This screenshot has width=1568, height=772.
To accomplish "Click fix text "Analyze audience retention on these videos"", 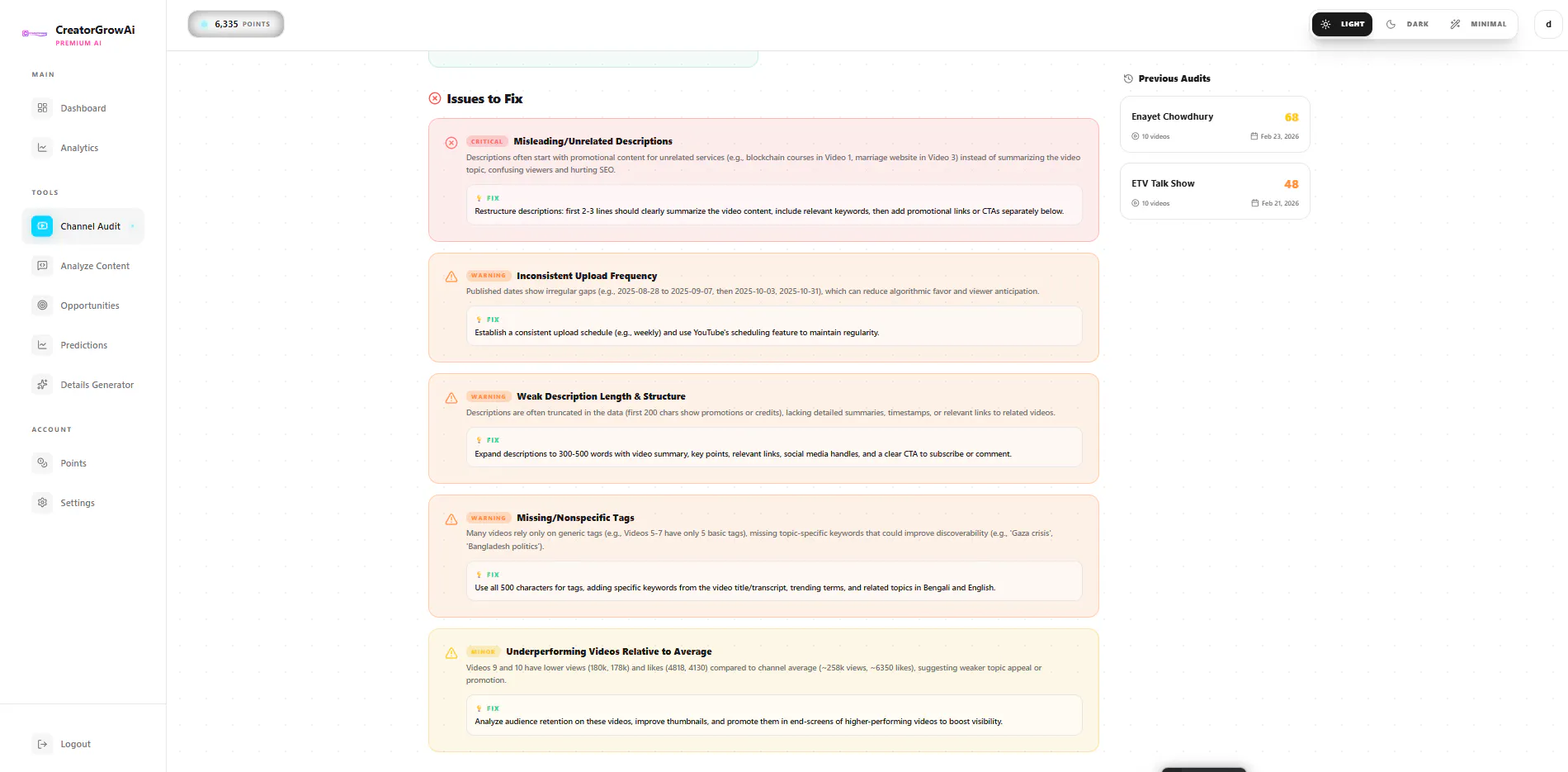I will tap(739, 722).
